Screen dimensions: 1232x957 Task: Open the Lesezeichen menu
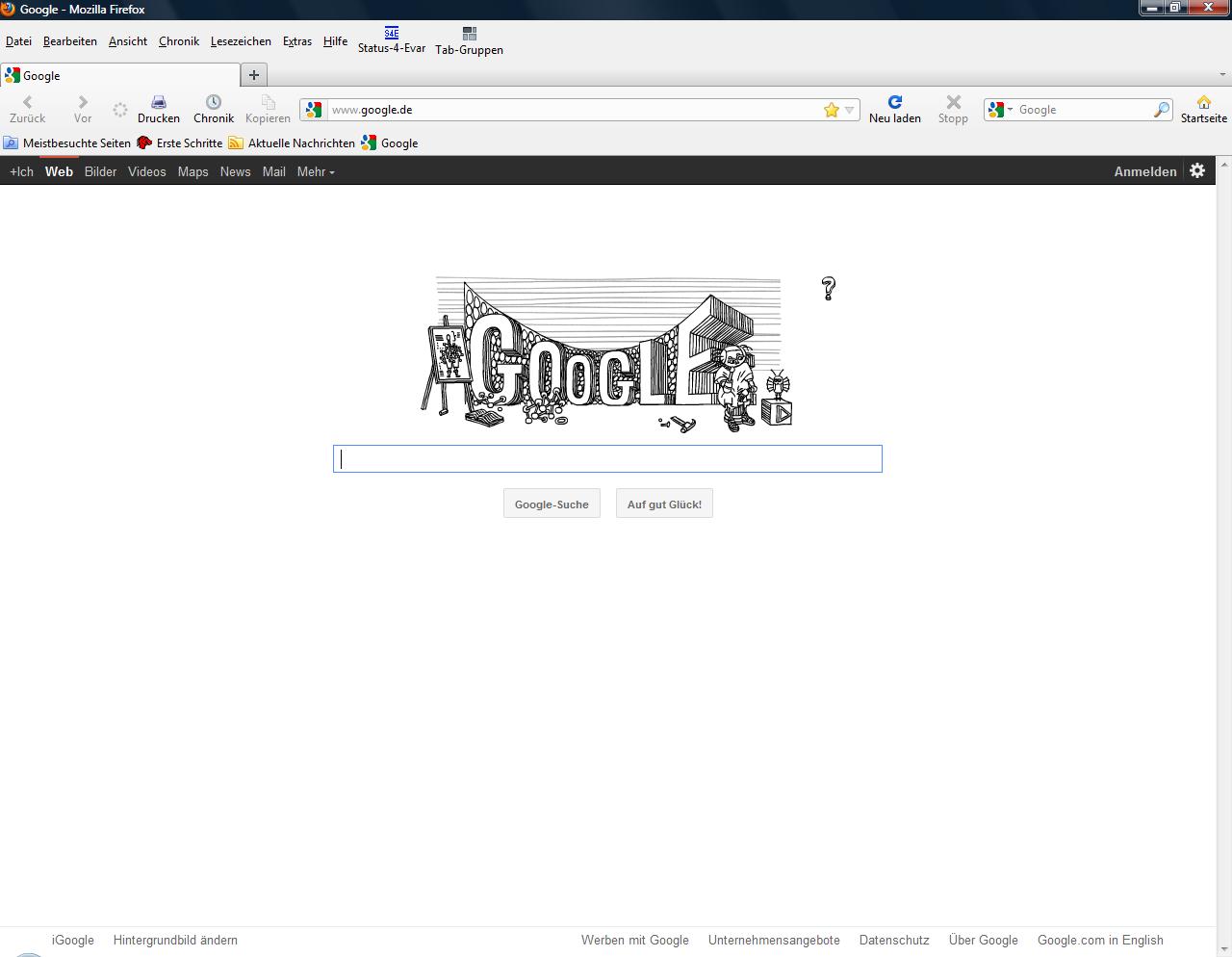click(x=241, y=41)
